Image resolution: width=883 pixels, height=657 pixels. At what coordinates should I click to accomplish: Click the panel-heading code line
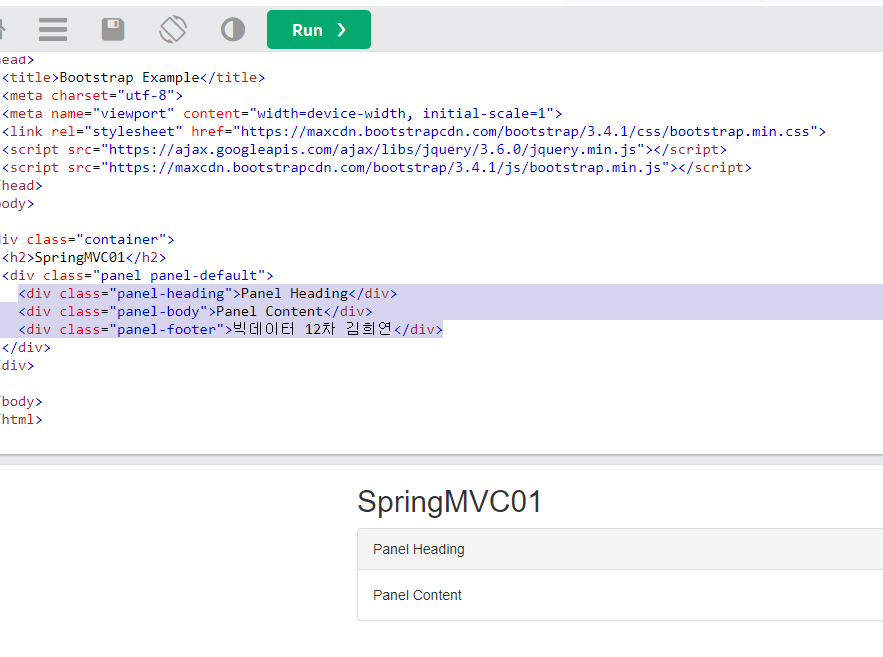[208, 294]
